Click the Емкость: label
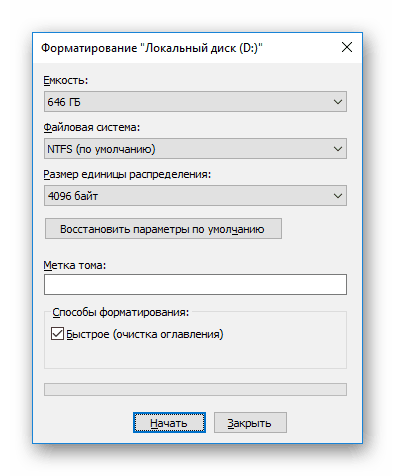 coord(66,80)
